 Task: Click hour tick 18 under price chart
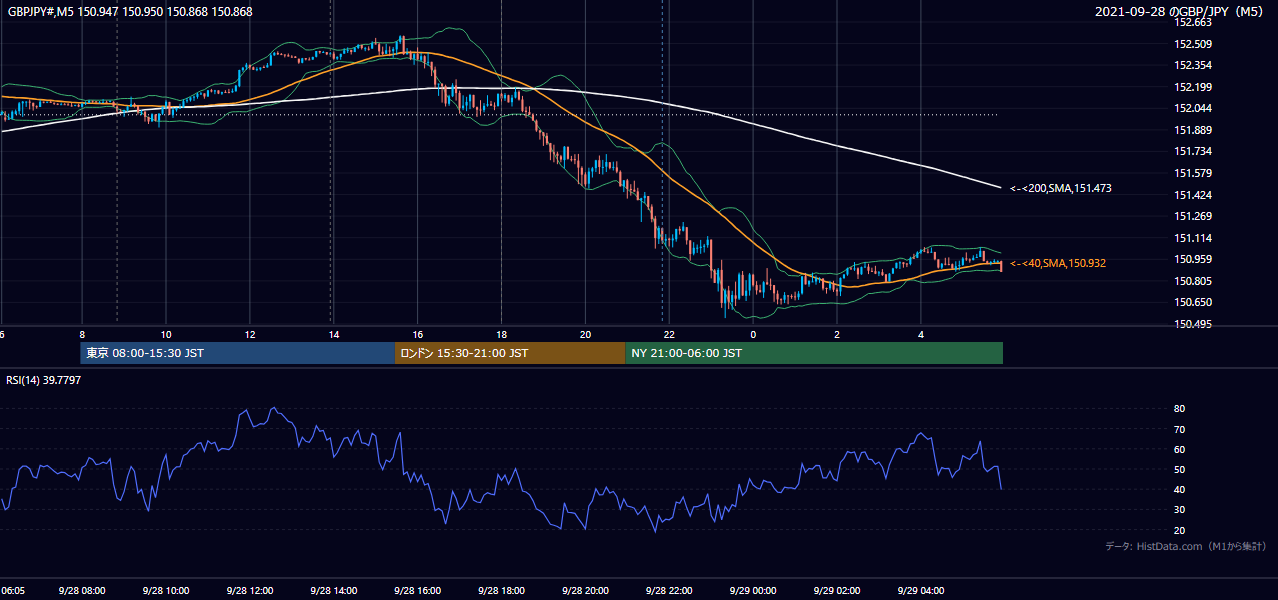[x=502, y=334]
